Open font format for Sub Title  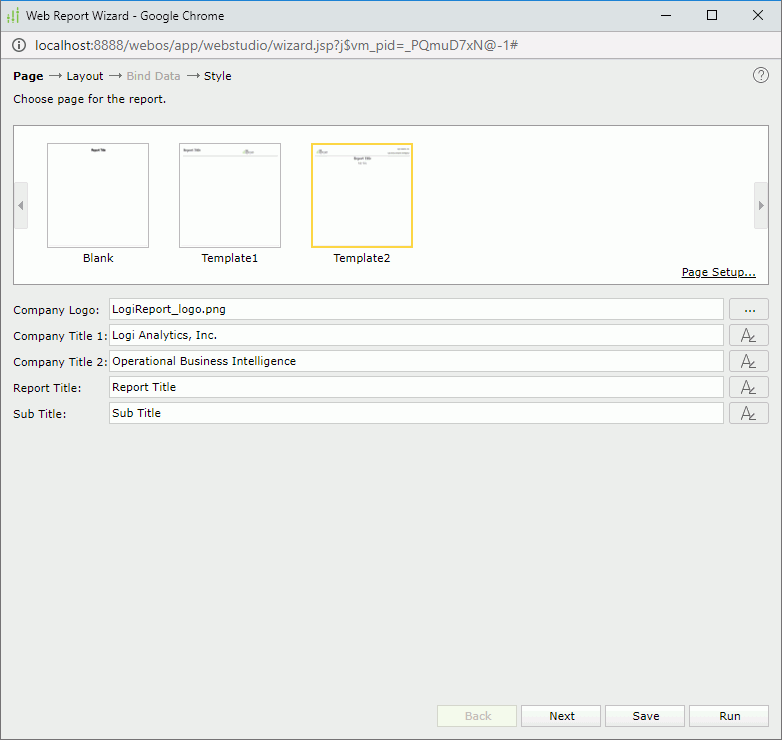tap(748, 413)
